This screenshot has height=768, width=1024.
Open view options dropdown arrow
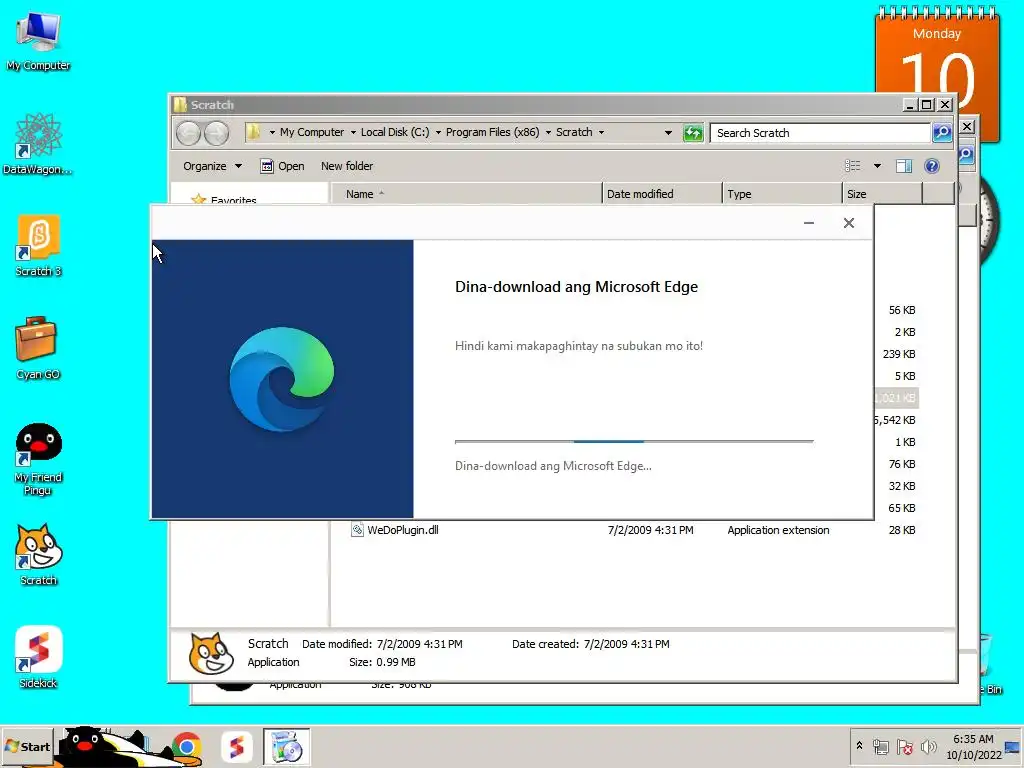877,166
